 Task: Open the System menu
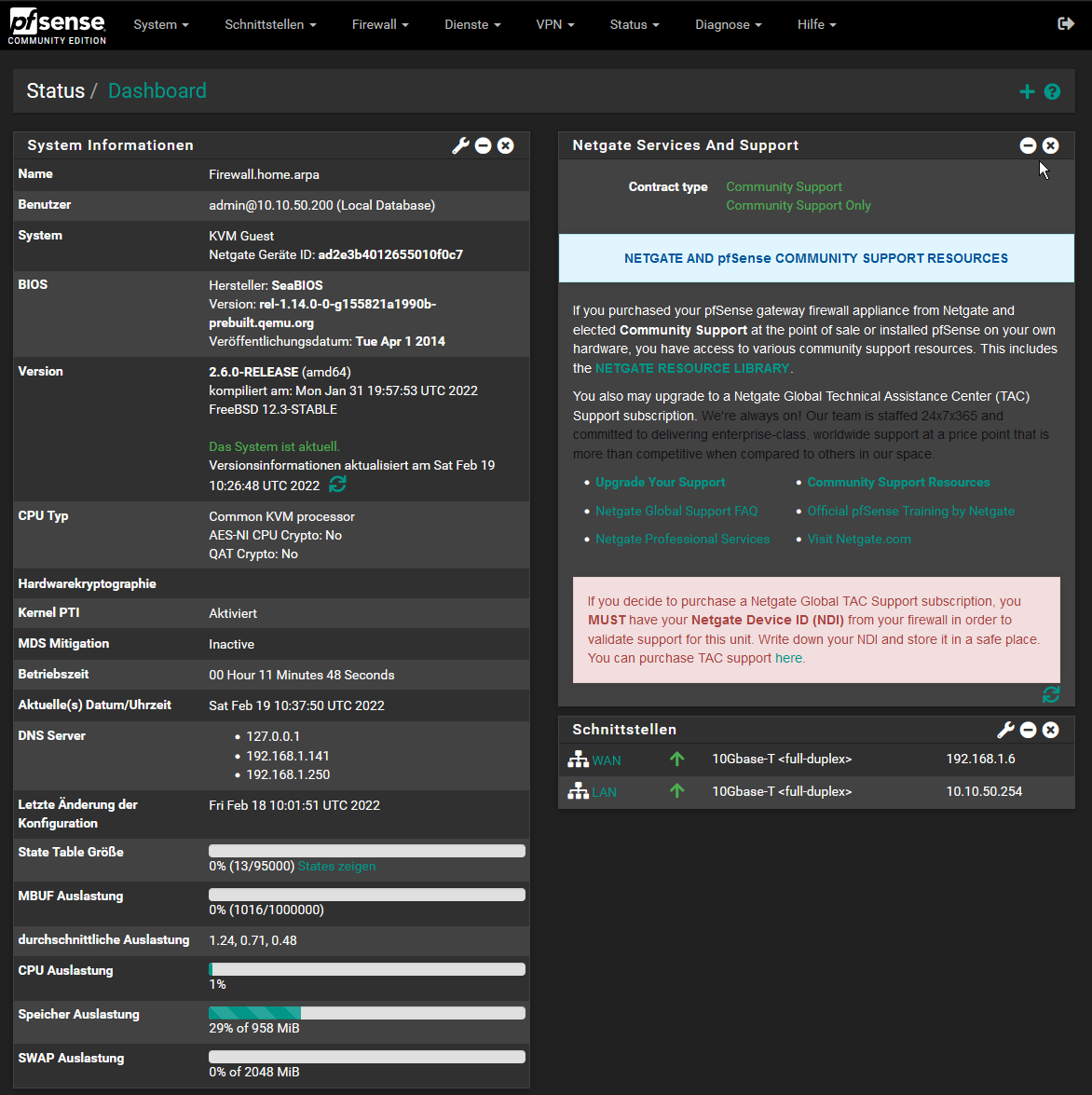click(x=161, y=24)
